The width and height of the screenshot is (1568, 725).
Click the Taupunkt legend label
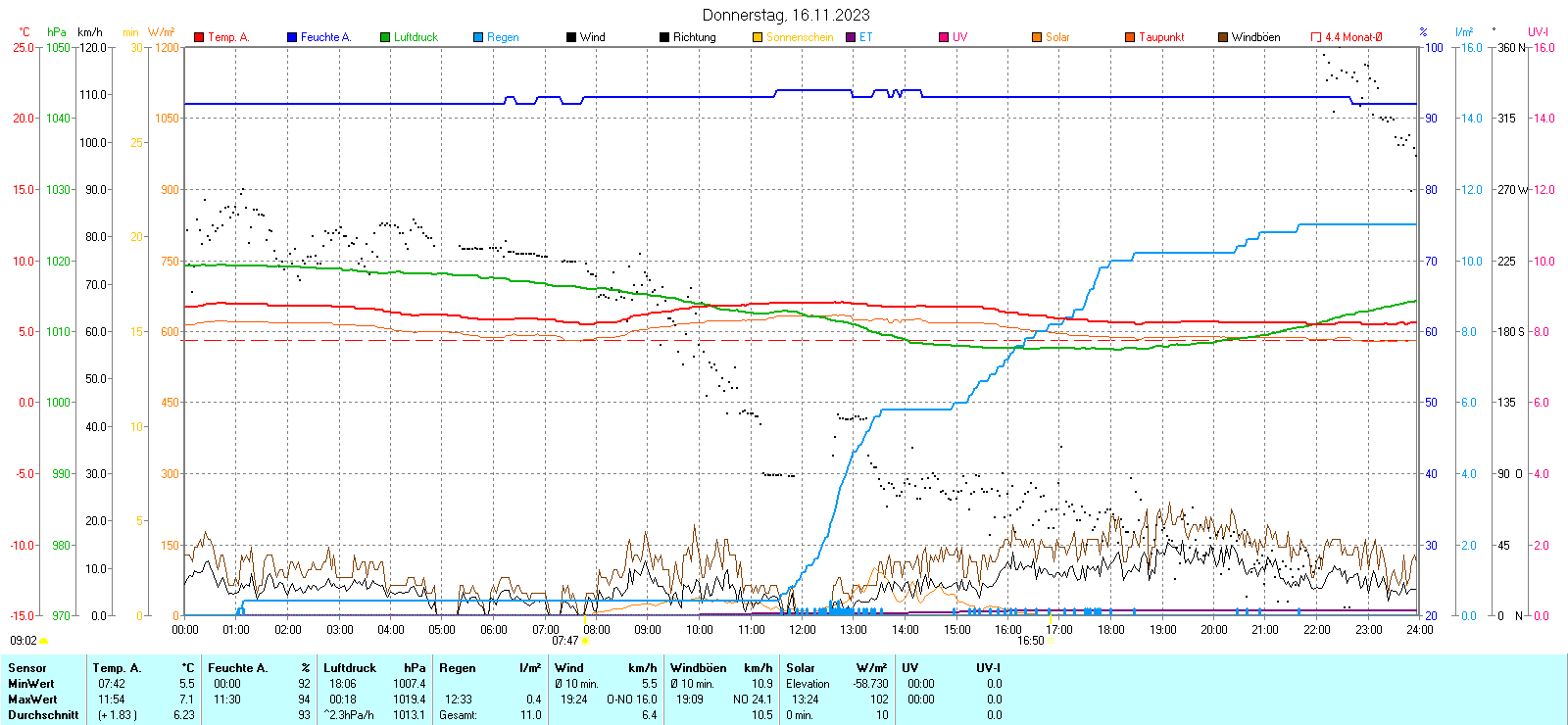coord(1161,37)
